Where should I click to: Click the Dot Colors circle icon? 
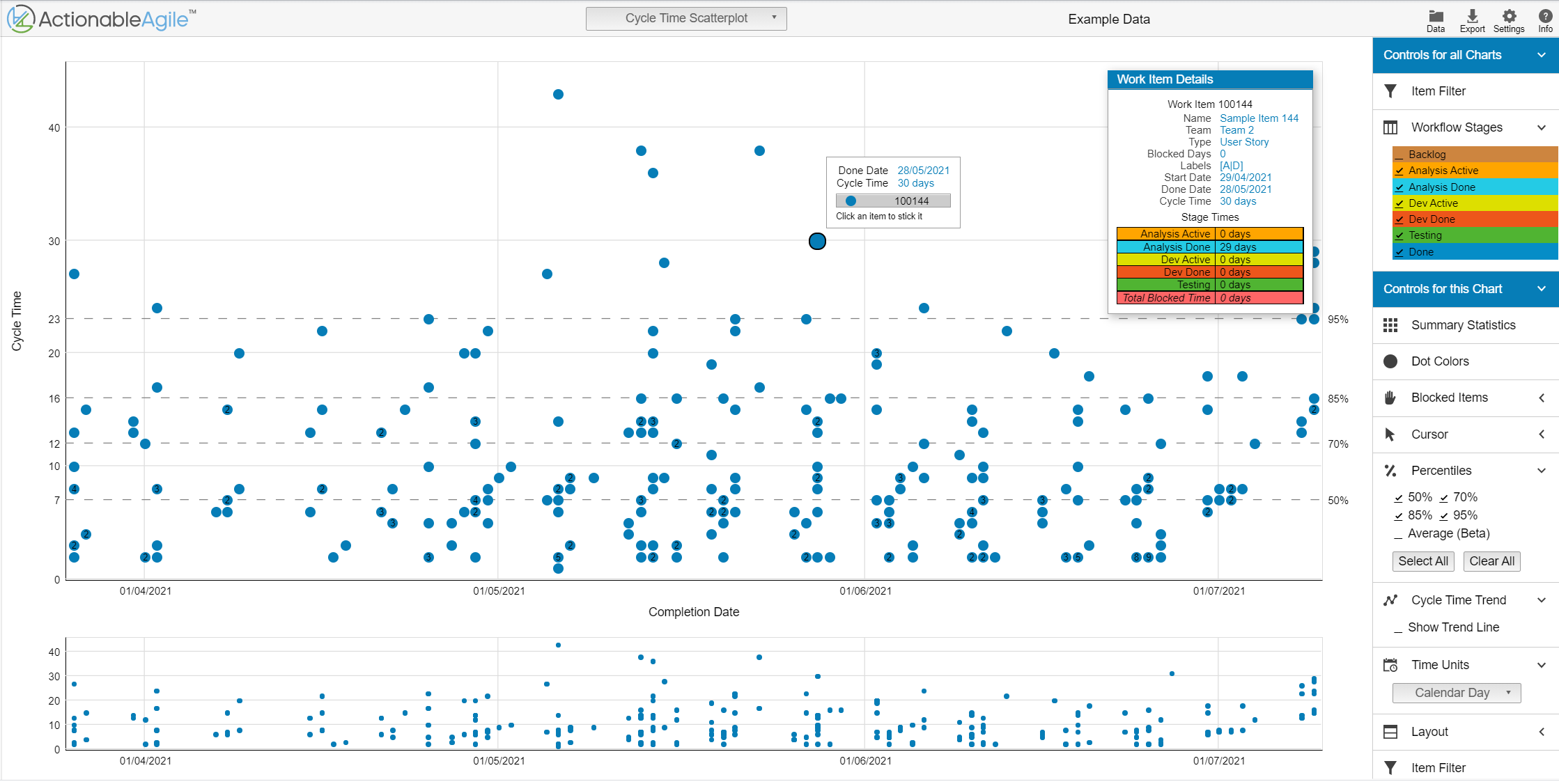(x=1390, y=361)
